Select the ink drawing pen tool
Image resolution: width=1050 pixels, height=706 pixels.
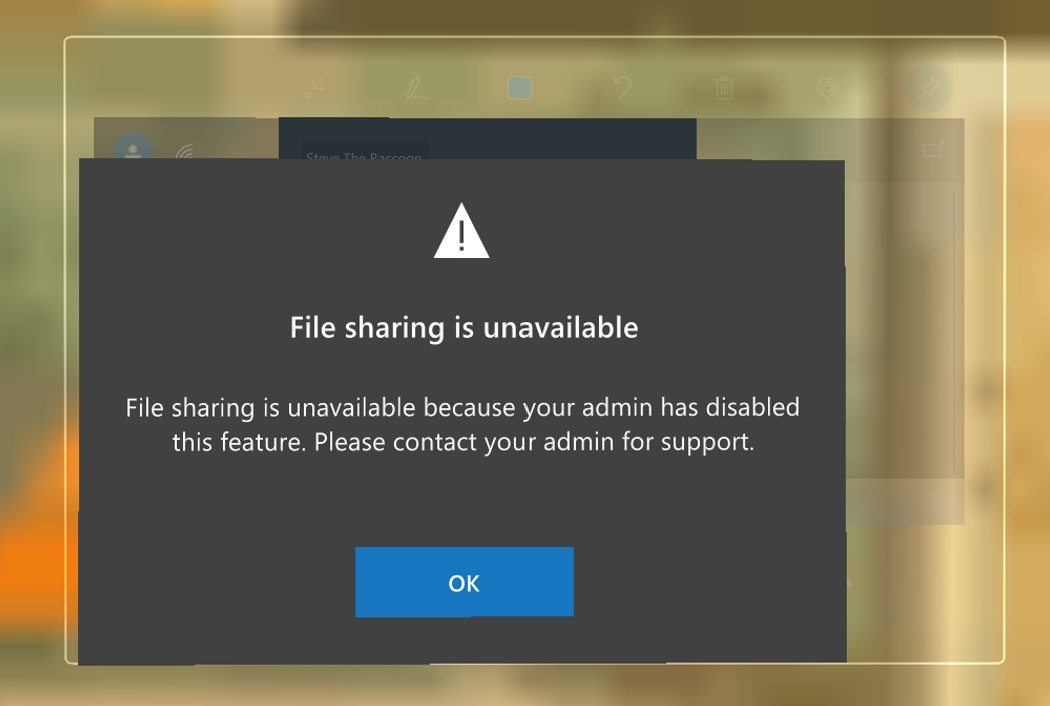point(417,88)
